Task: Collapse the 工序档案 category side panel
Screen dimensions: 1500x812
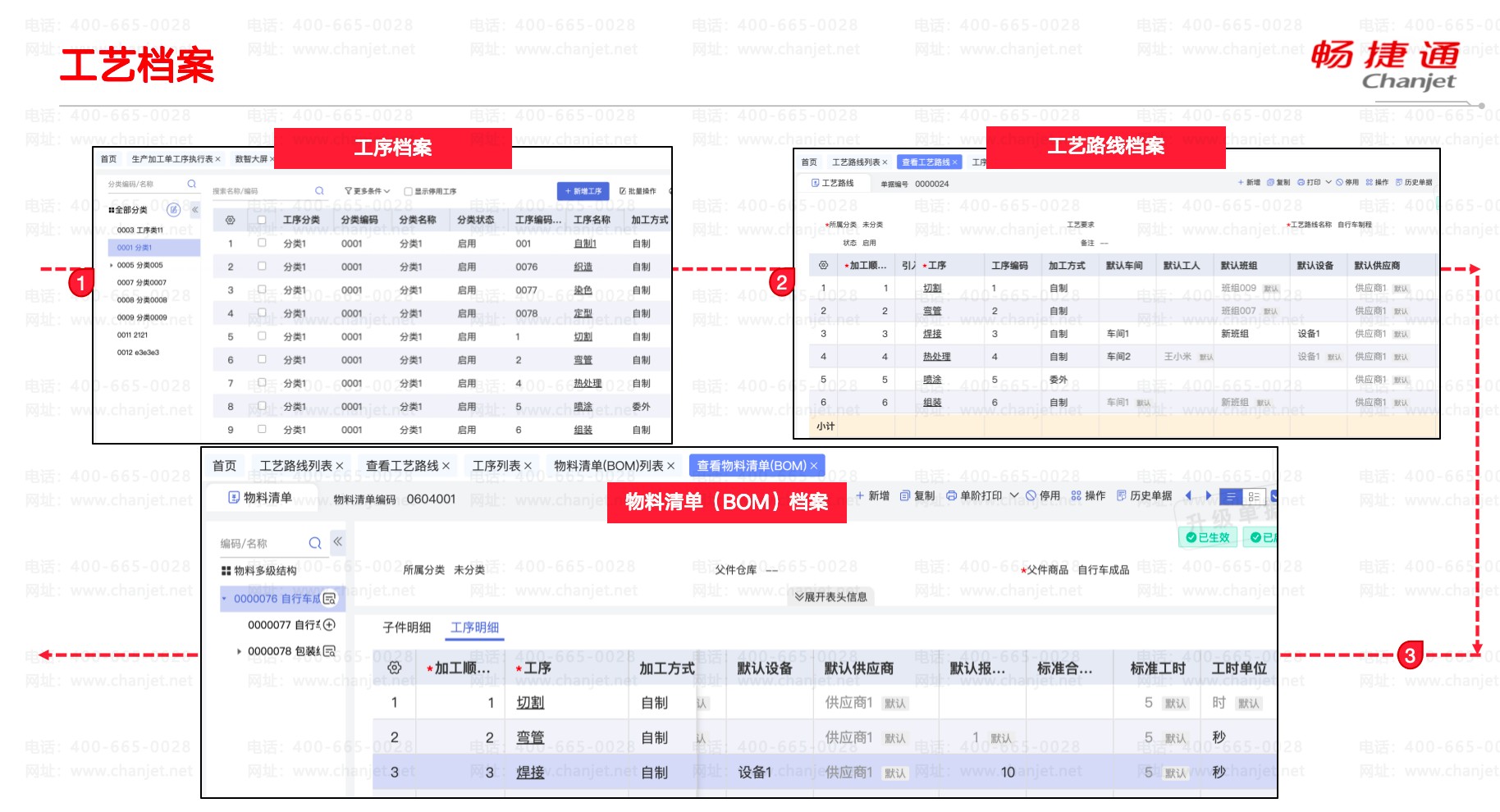Action: tap(195, 210)
